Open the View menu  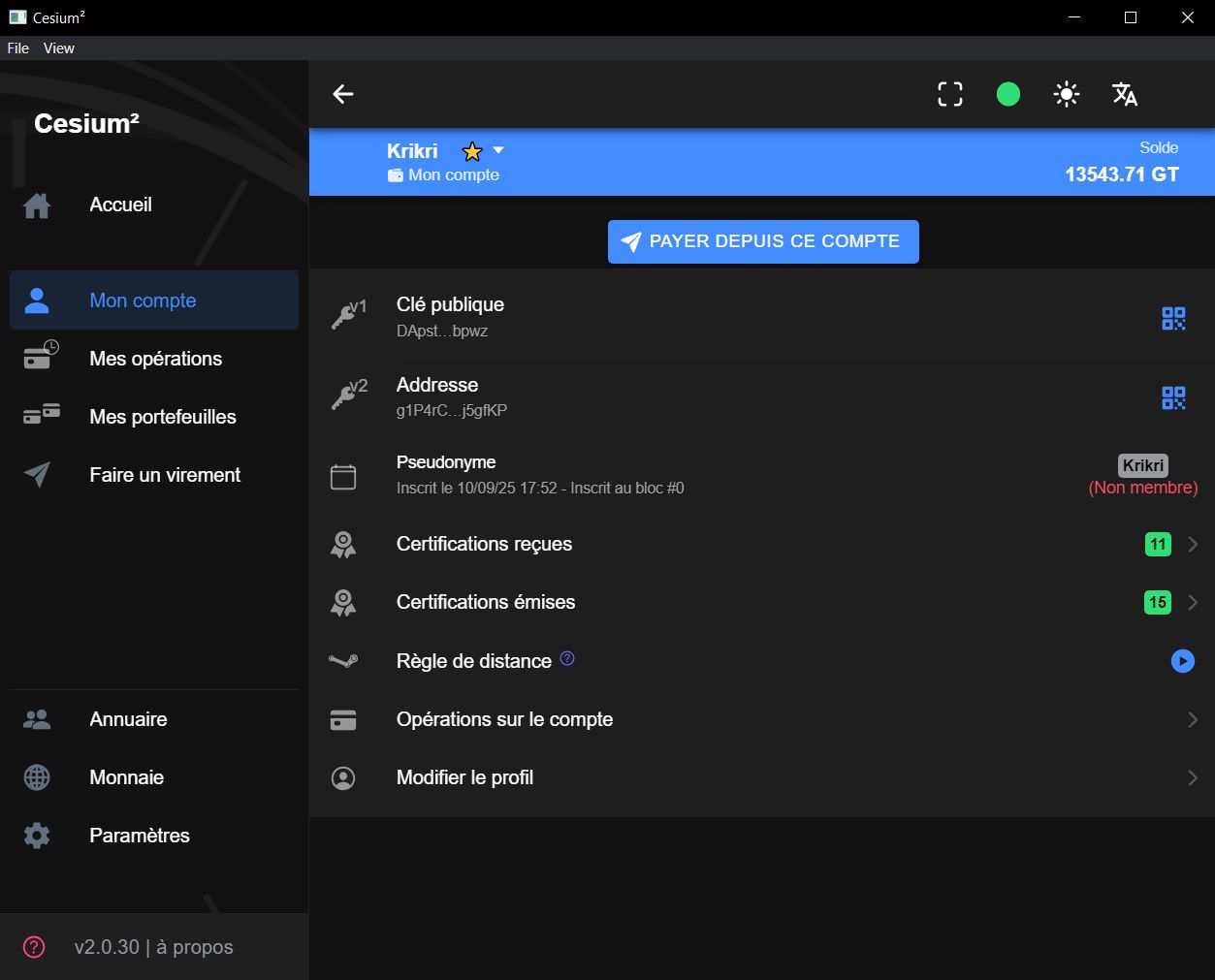pos(58,48)
